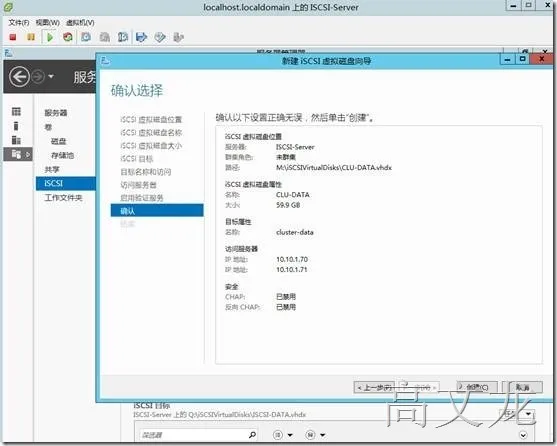Viewport: 557px width, 446px height.
Task: Click the dashboard grid icon in sidebar
Action: 16,112
